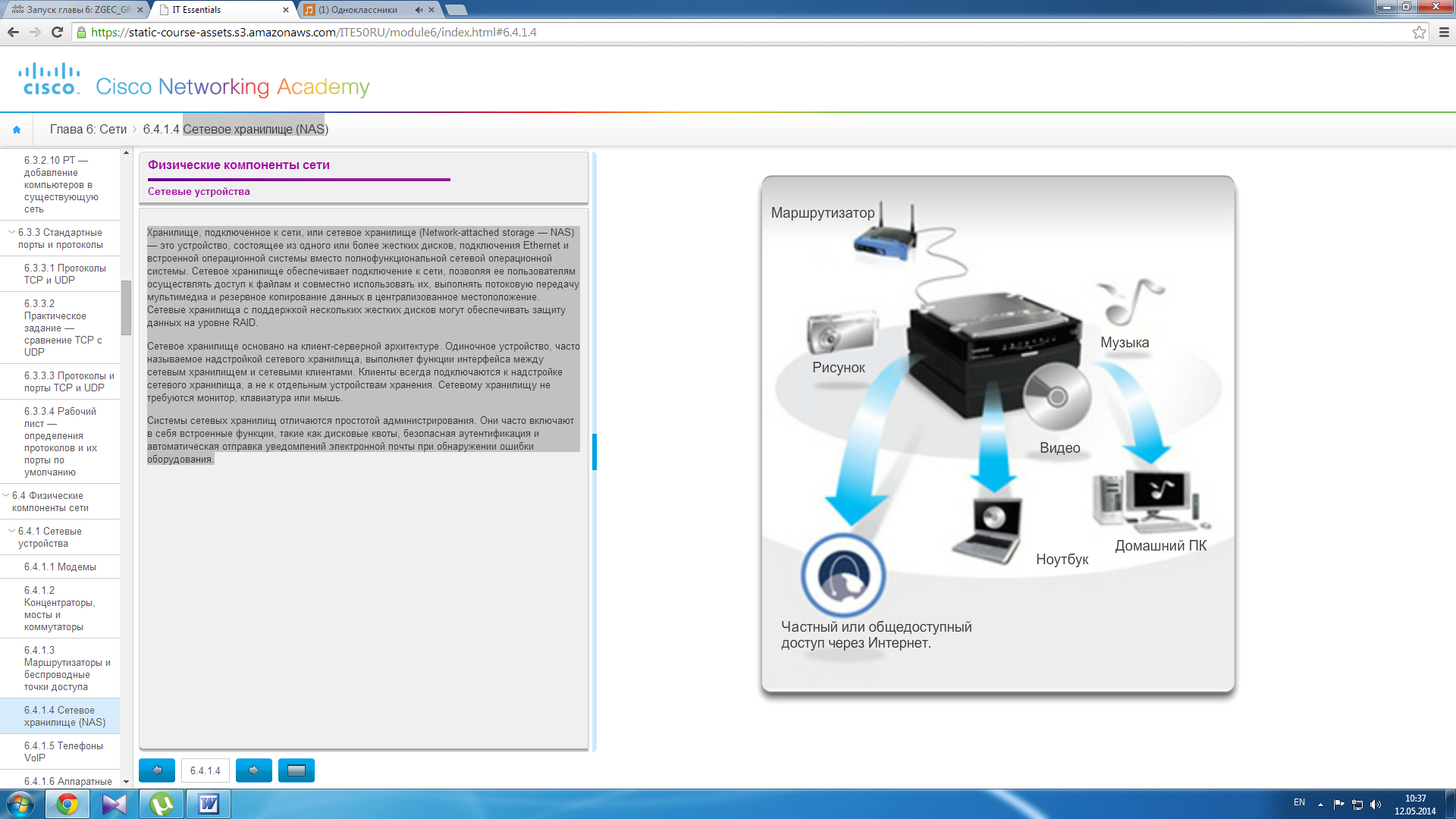Screen dimensions: 1456x819
Task: Click the page number field 6.4.1.4
Action: pyautogui.click(x=206, y=770)
